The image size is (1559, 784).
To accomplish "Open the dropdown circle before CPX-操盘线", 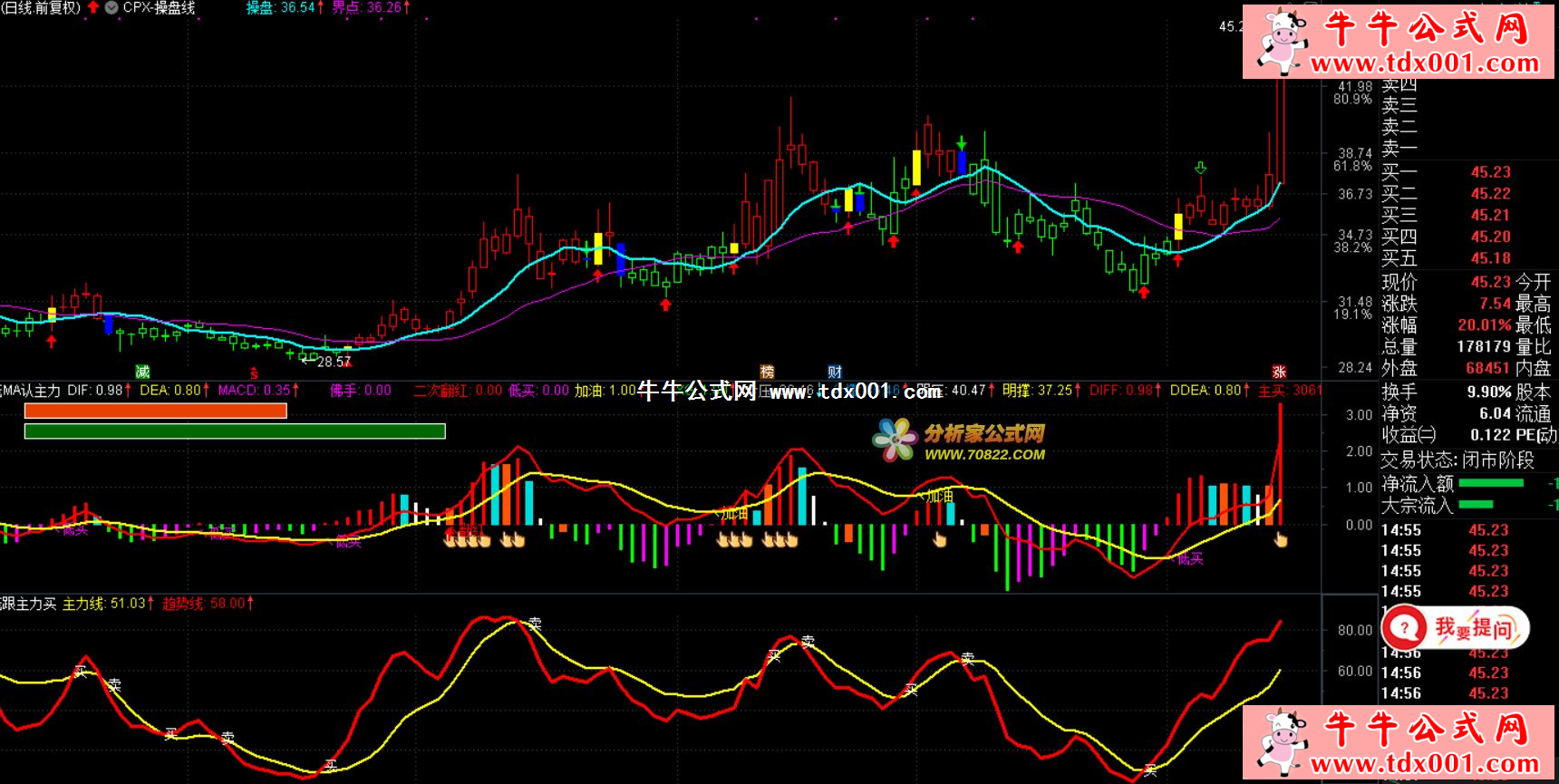I will (111, 7).
